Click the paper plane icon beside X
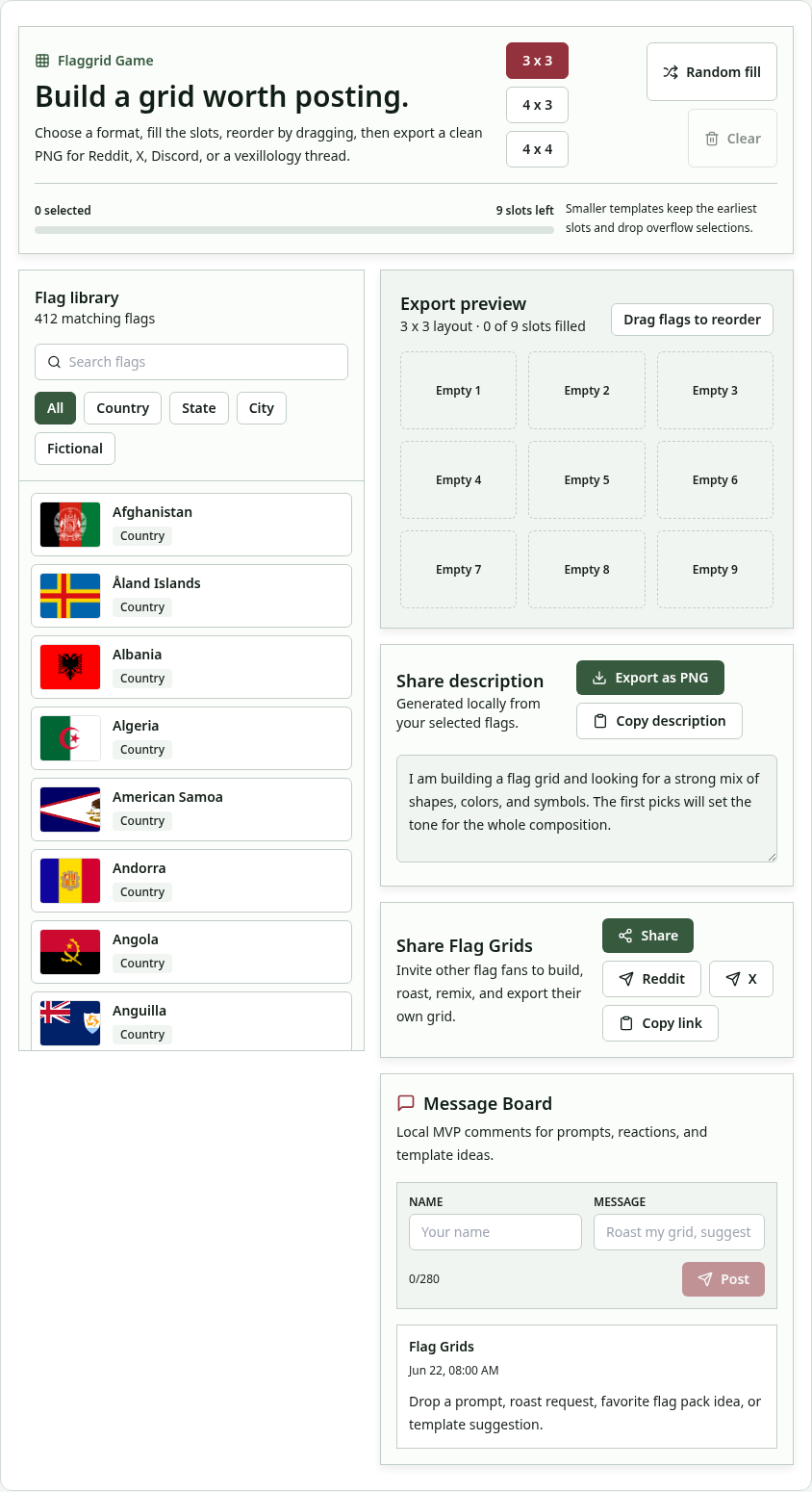This screenshot has height=1492, width=812. (733, 979)
